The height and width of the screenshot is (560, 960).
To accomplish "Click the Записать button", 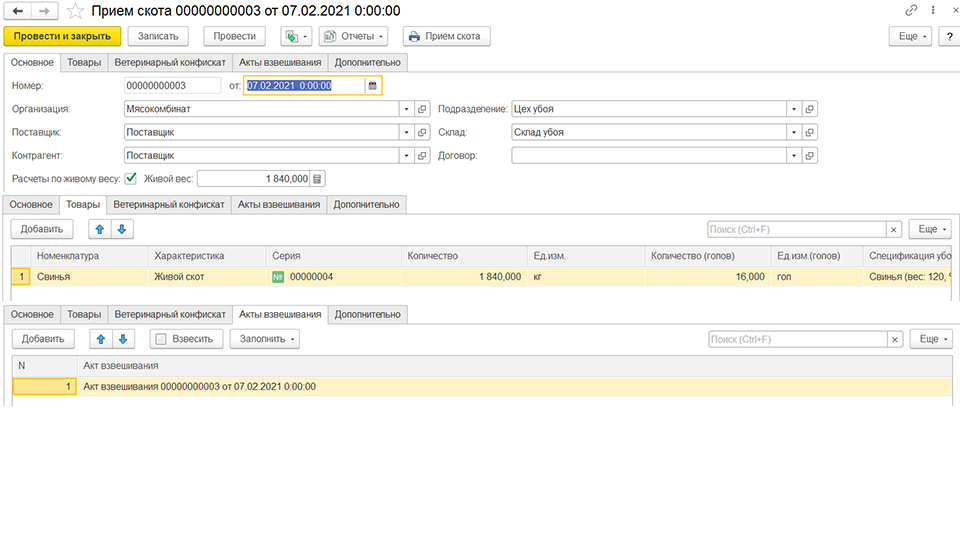I will (158, 36).
